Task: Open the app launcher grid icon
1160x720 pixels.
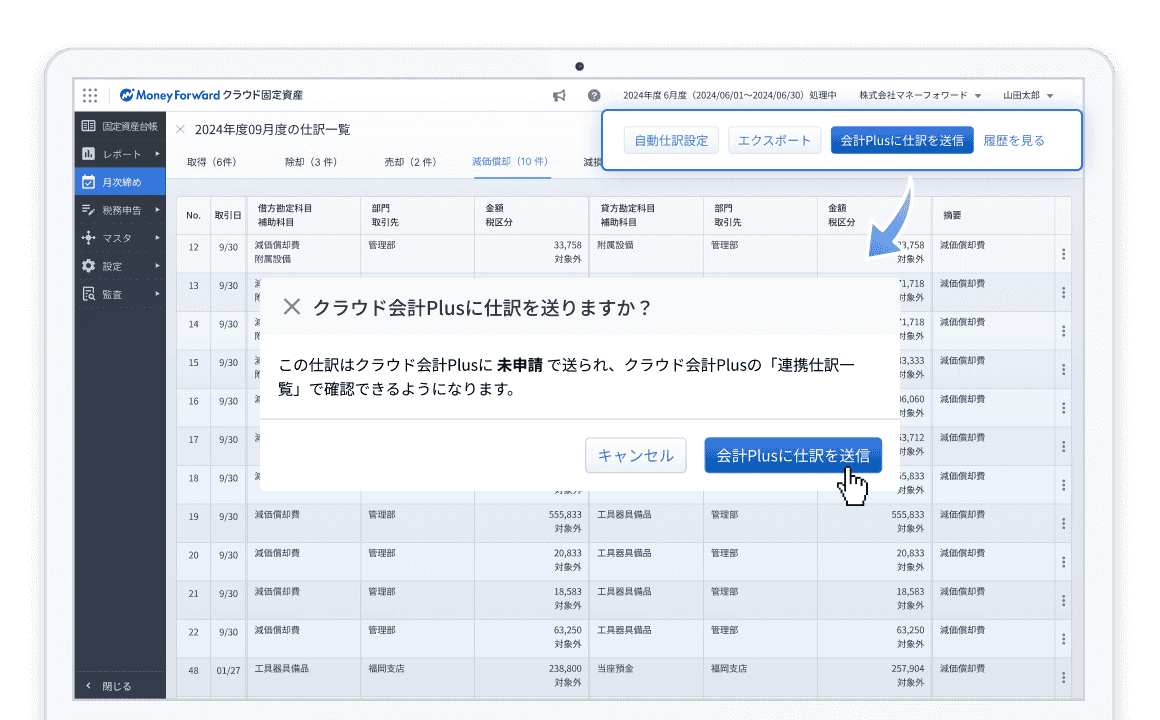Action: point(90,95)
